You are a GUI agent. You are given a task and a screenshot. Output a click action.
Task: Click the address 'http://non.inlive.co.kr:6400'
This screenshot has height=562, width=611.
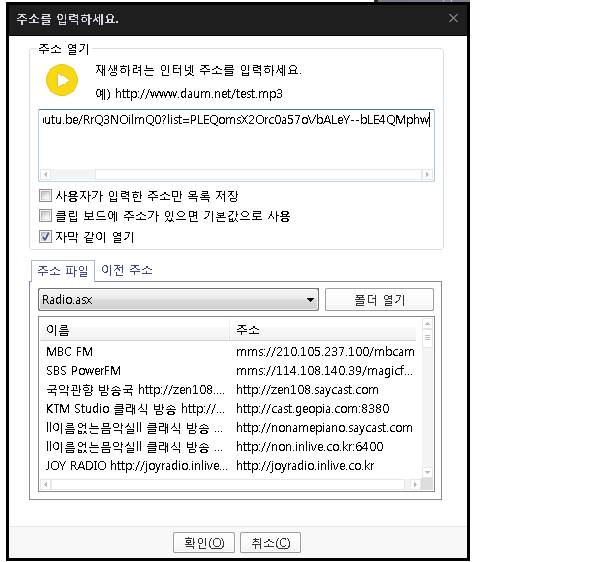point(310,447)
